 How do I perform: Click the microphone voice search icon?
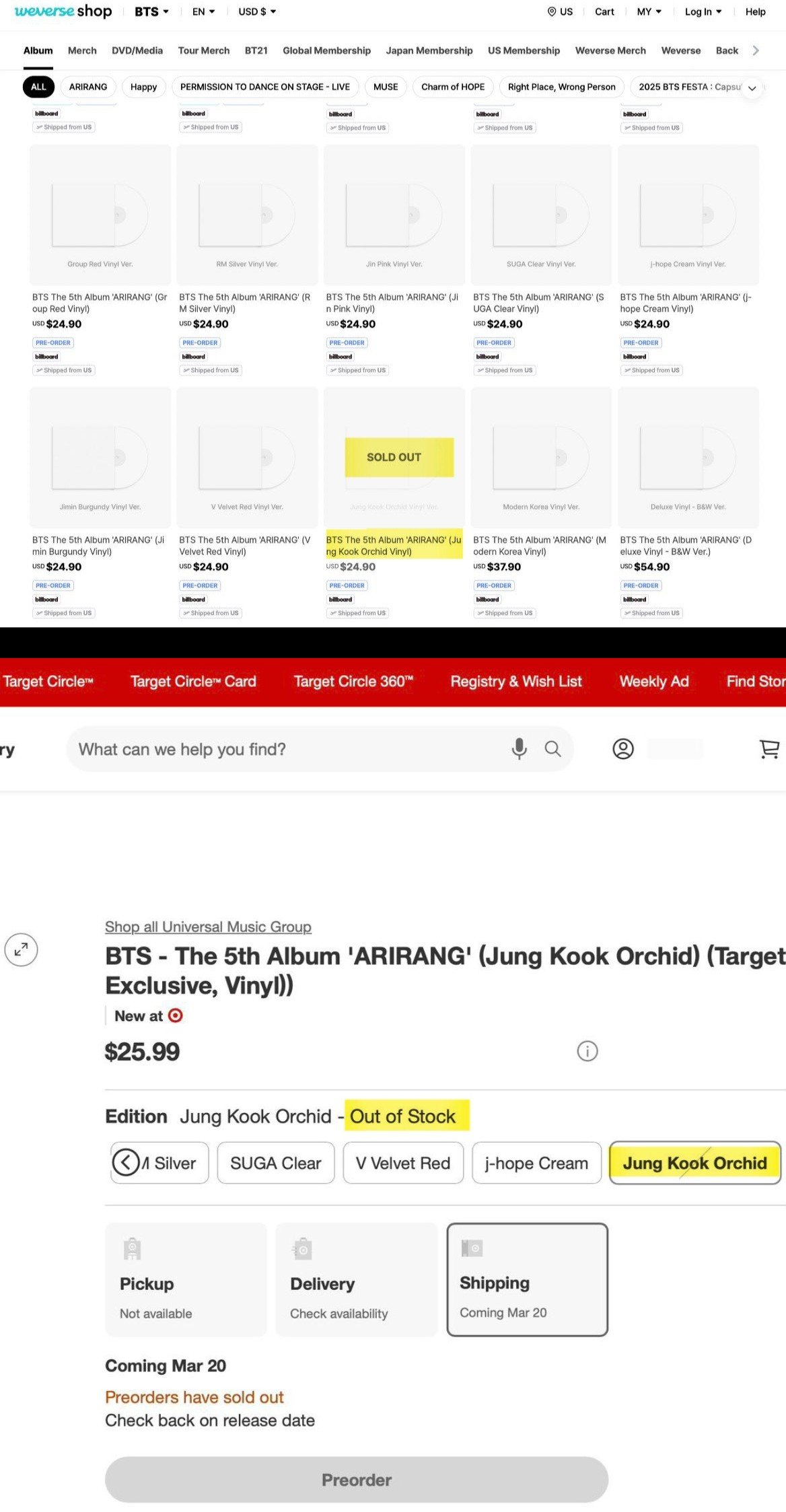pyautogui.click(x=519, y=748)
